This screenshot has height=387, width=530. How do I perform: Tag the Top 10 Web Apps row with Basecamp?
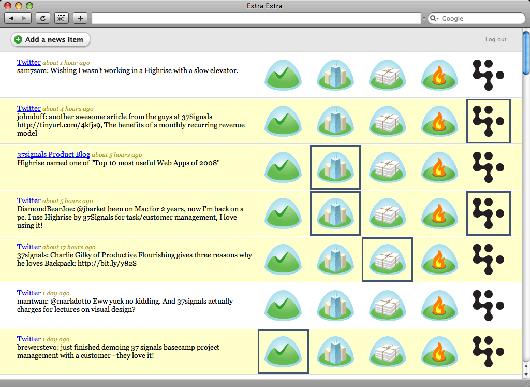point(283,167)
